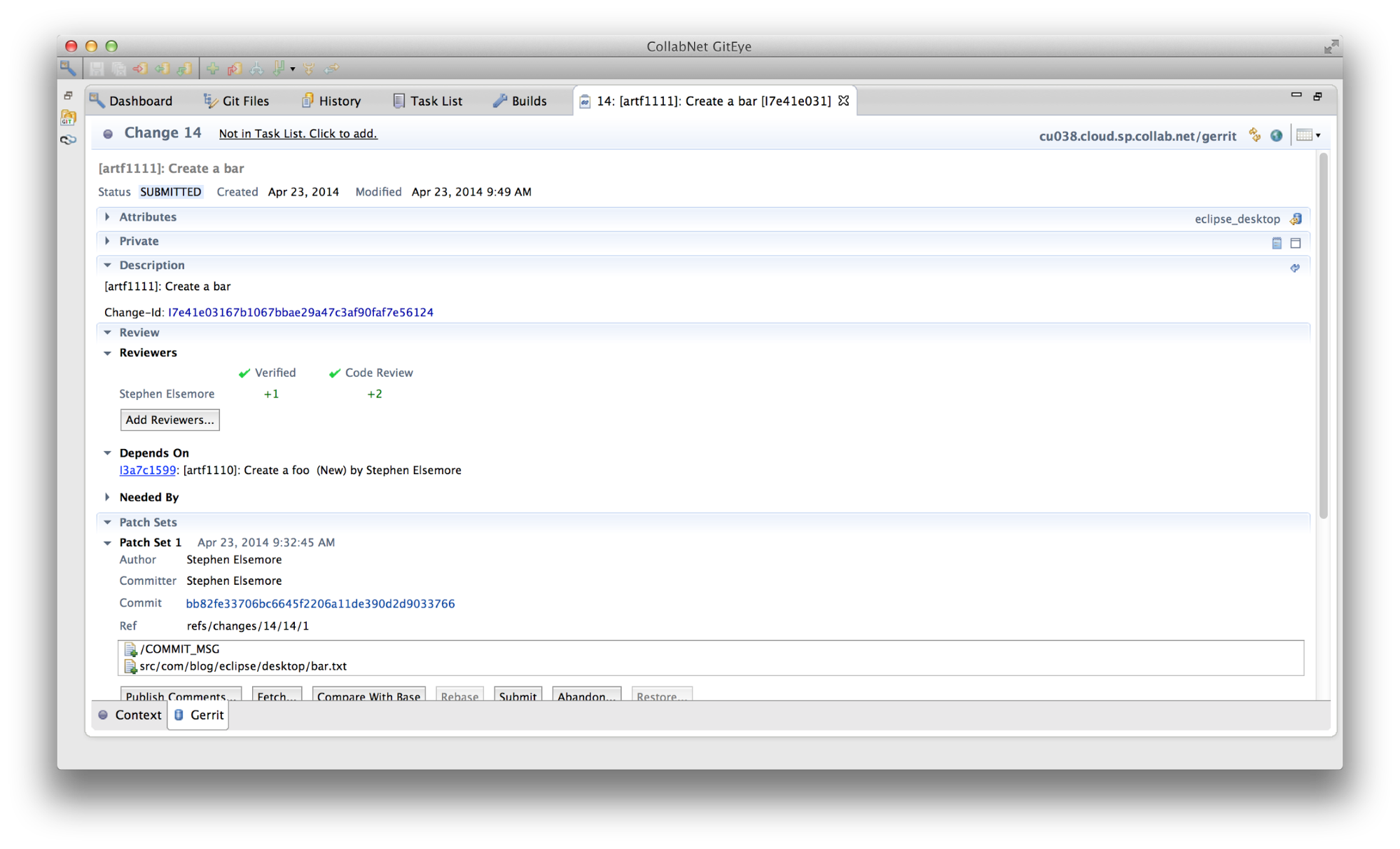
Task: Click the fetch from upstream toolbar icon
Action: [162, 68]
